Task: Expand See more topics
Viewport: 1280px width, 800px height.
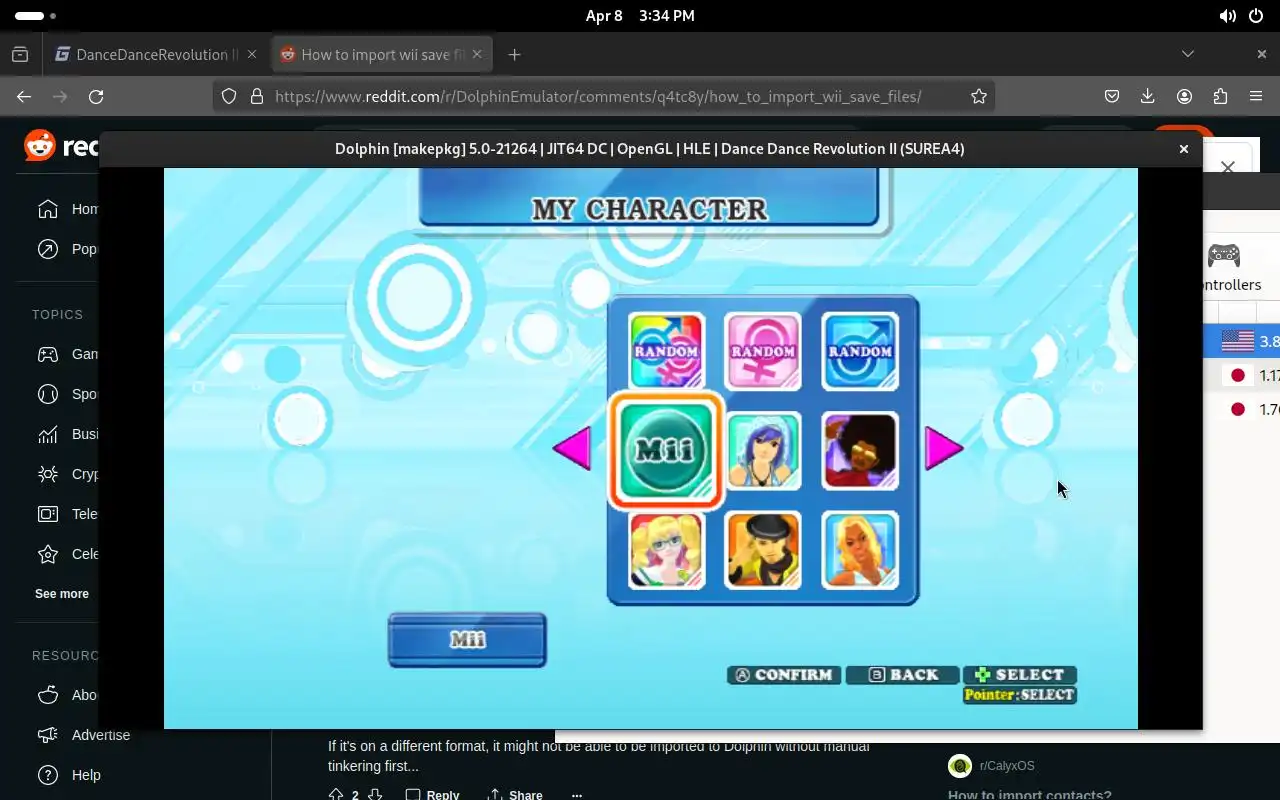Action: [62, 594]
